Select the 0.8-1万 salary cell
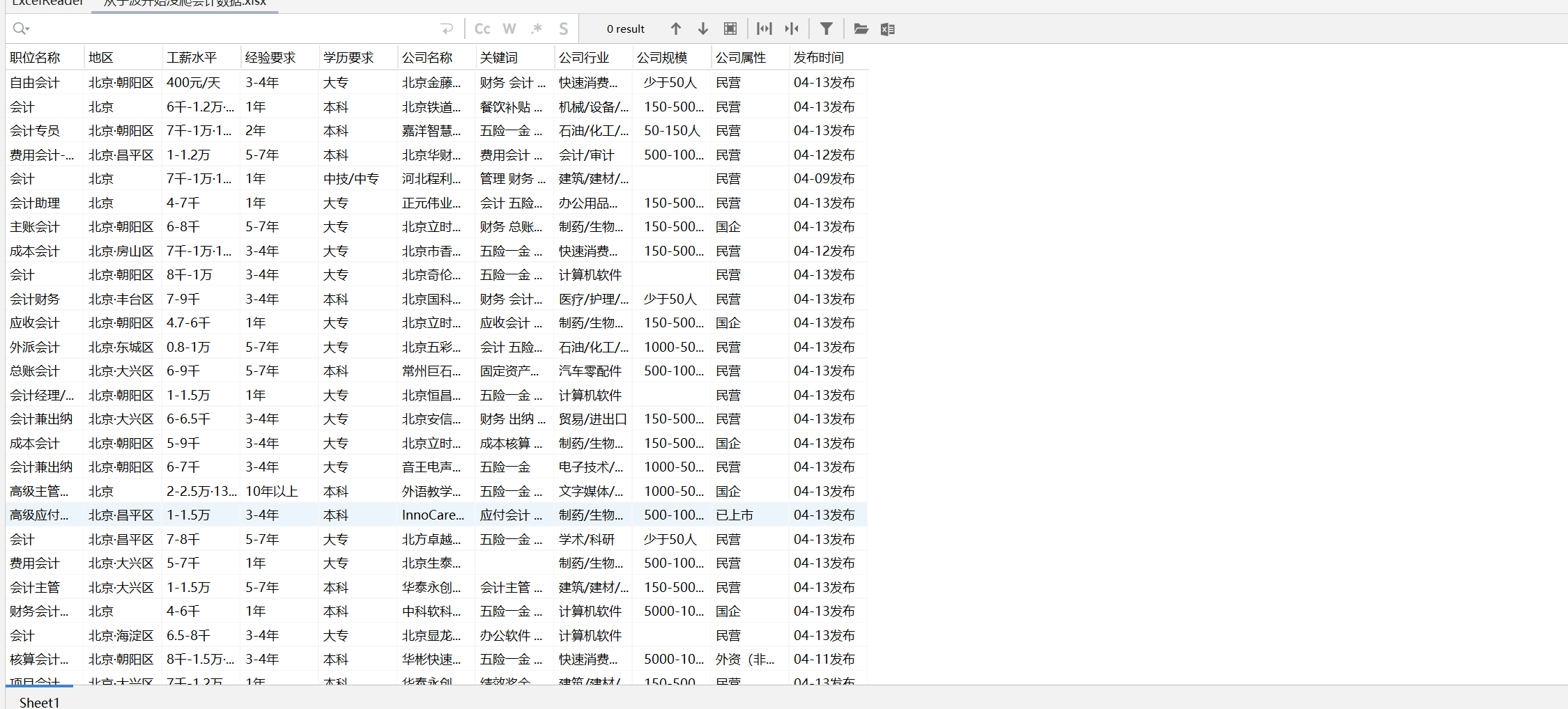Image resolution: width=1568 pixels, height=709 pixels. coord(201,347)
